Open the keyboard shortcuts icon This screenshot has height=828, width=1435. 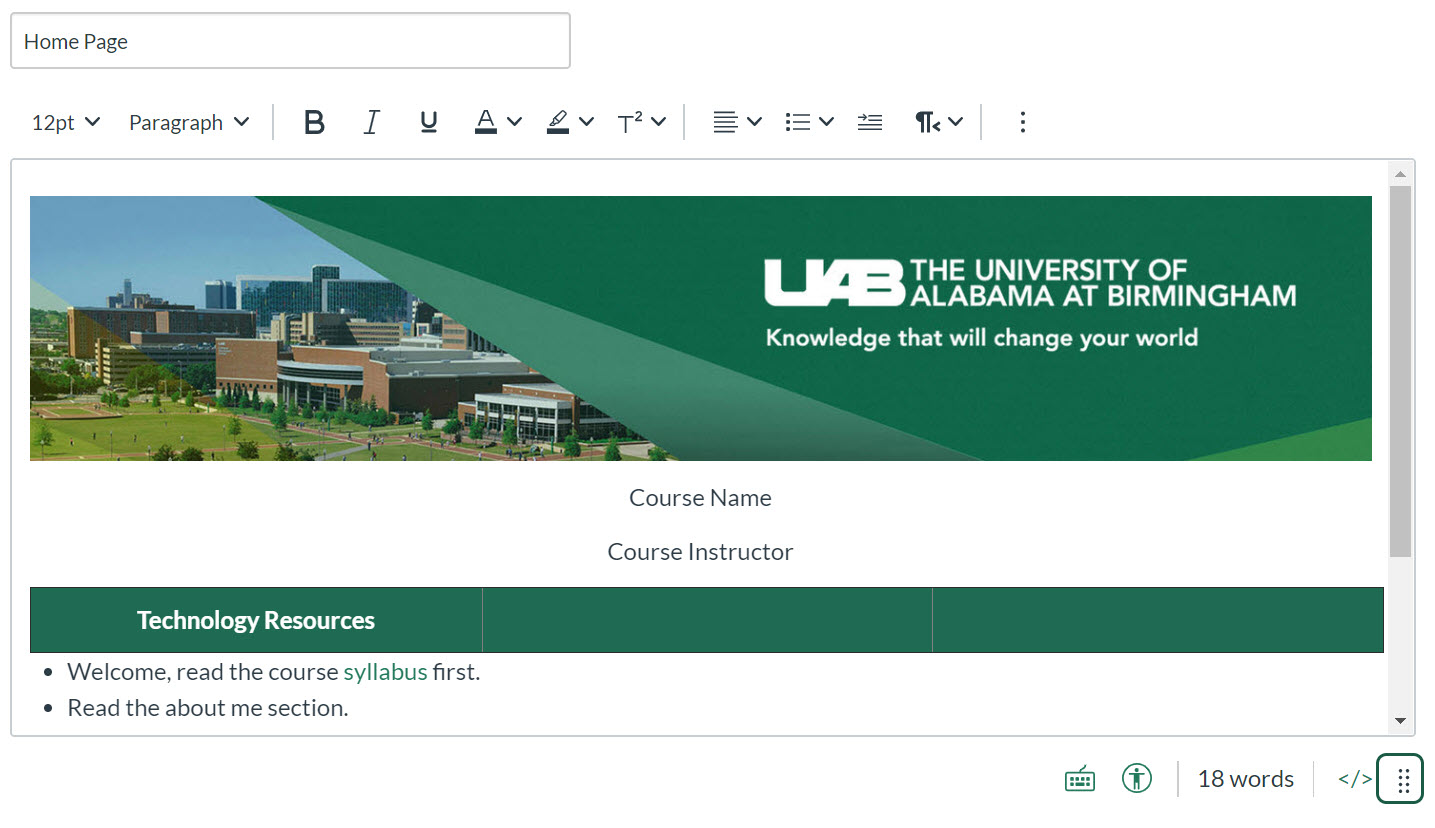pos(1080,779)
